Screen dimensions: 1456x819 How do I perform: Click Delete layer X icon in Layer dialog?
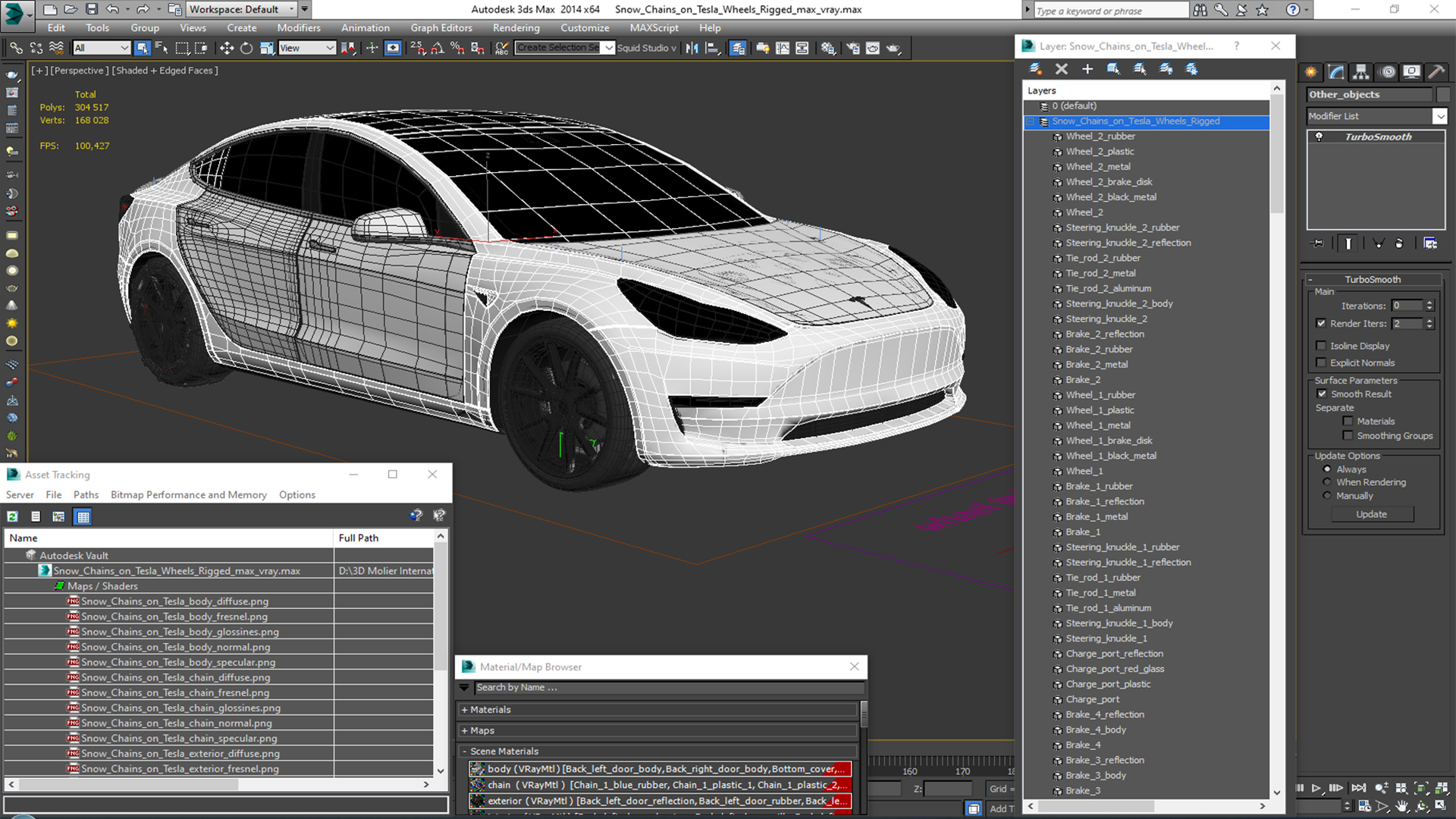[x=1062, y=69]
